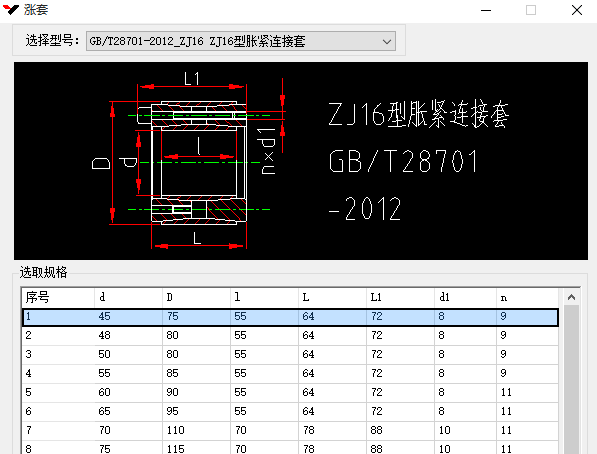Image resolution: width=597 pixels, height=454 pixels.
Task: Click the ZJ16 coupling sleeve preview drawing
Action: coord(301,161)
